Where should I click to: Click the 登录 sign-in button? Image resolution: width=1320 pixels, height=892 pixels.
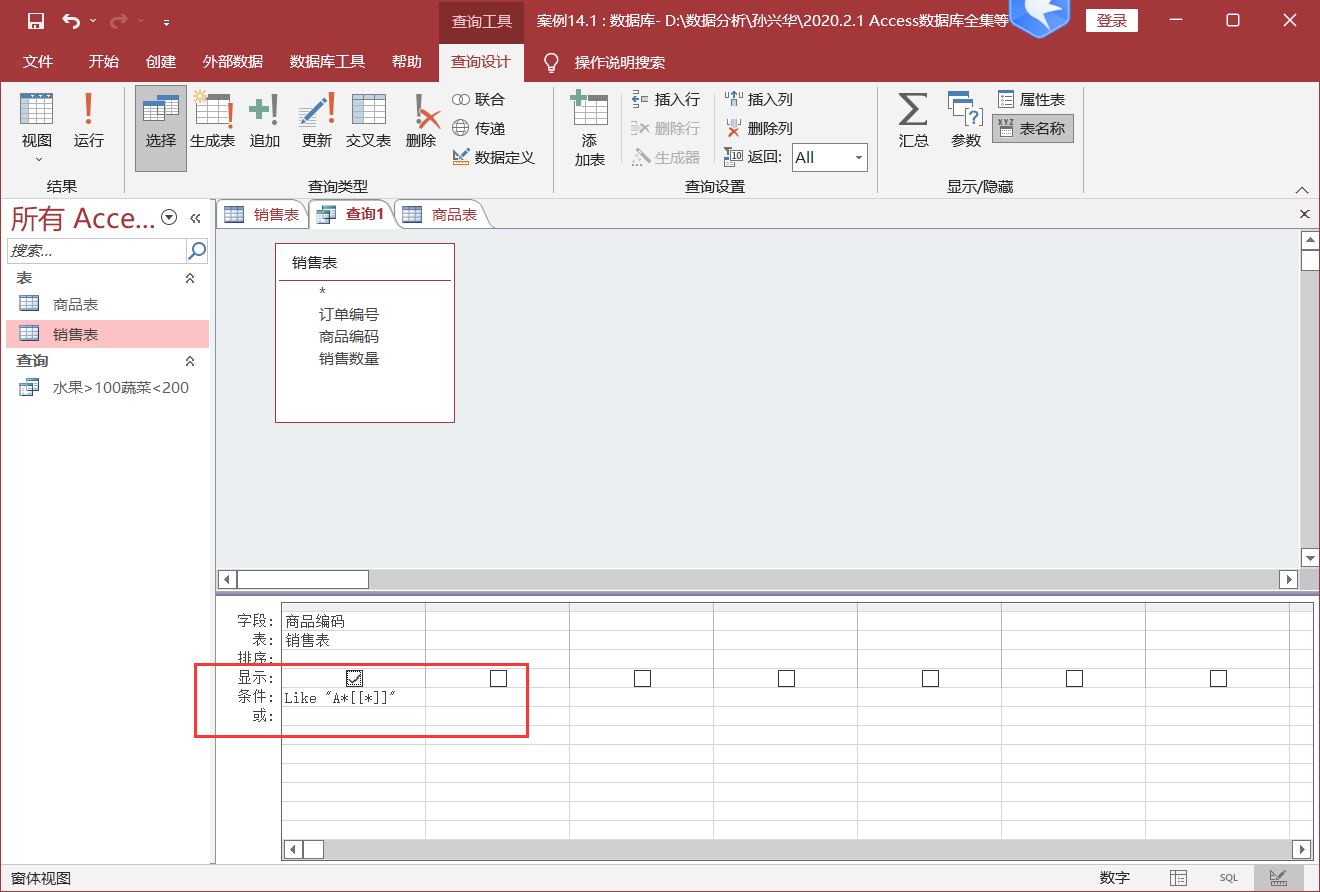click(x=1112, y=21)
